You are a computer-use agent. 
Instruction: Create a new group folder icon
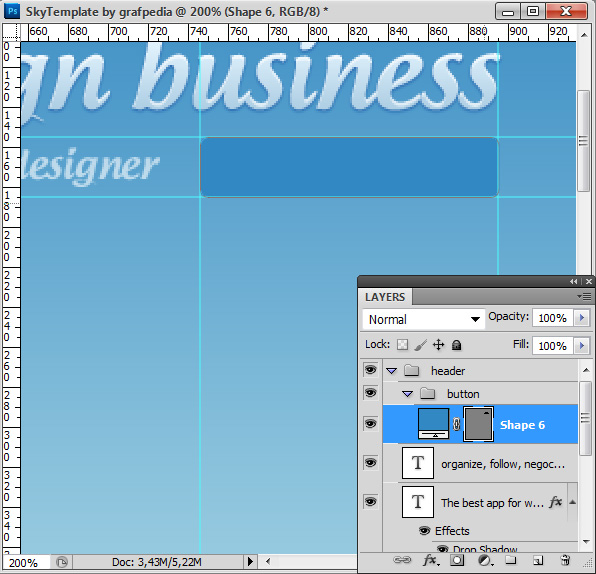pyautogui.click(x=510, y=560)
